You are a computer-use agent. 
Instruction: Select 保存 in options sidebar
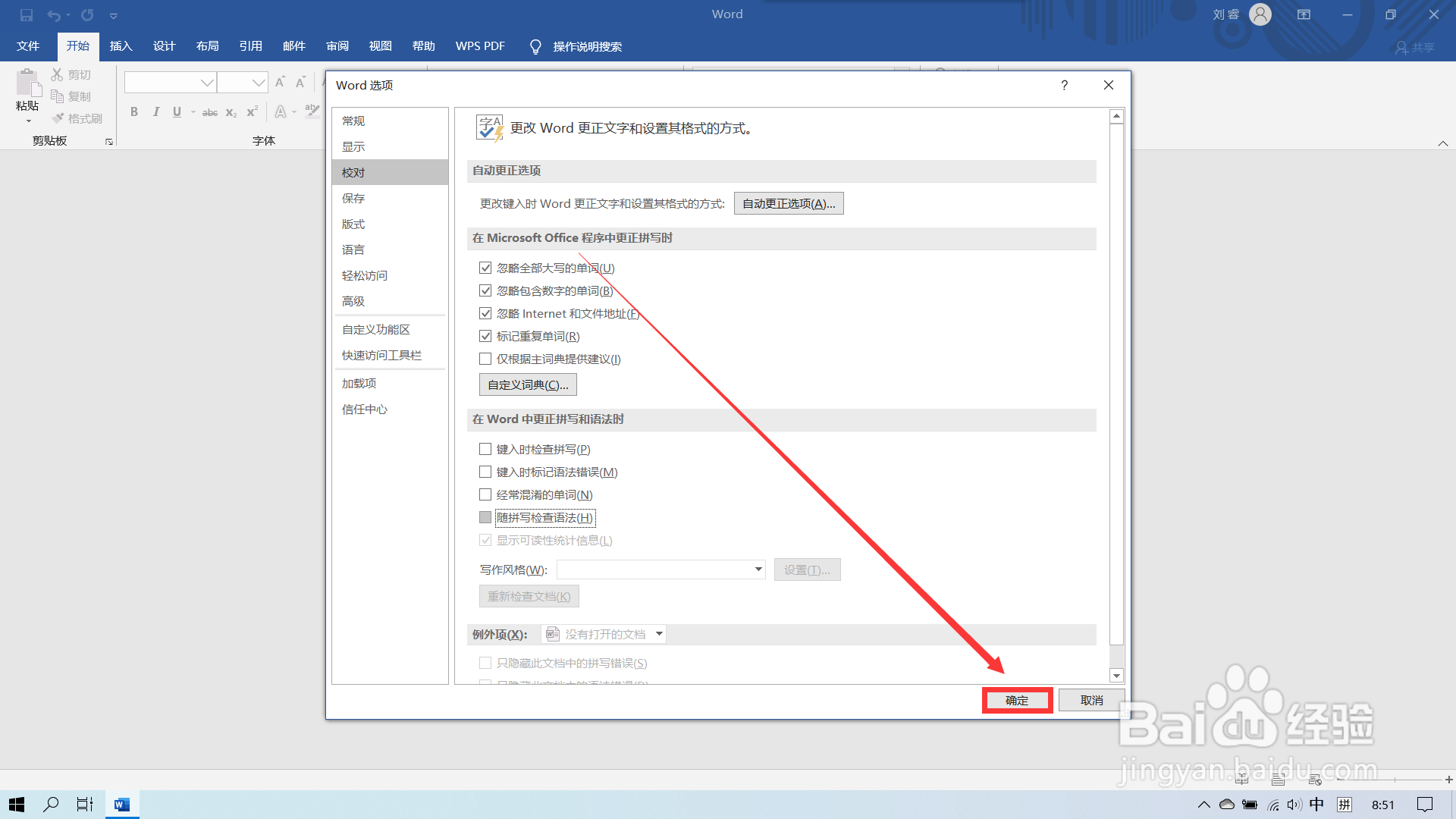390,198
